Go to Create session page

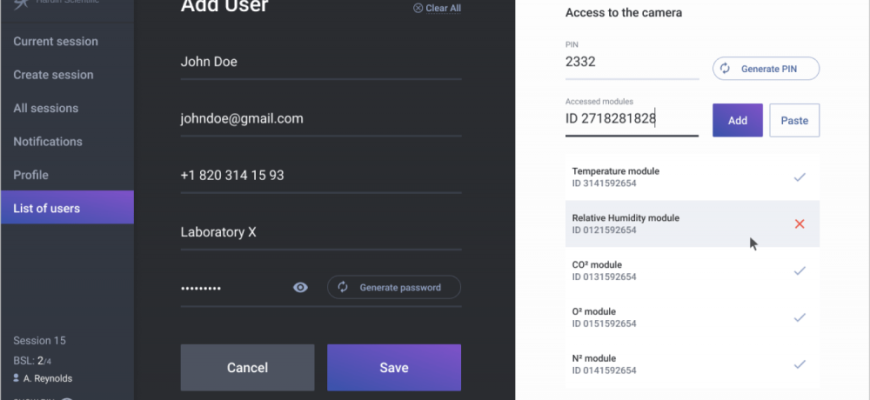[x=53, y=75]
